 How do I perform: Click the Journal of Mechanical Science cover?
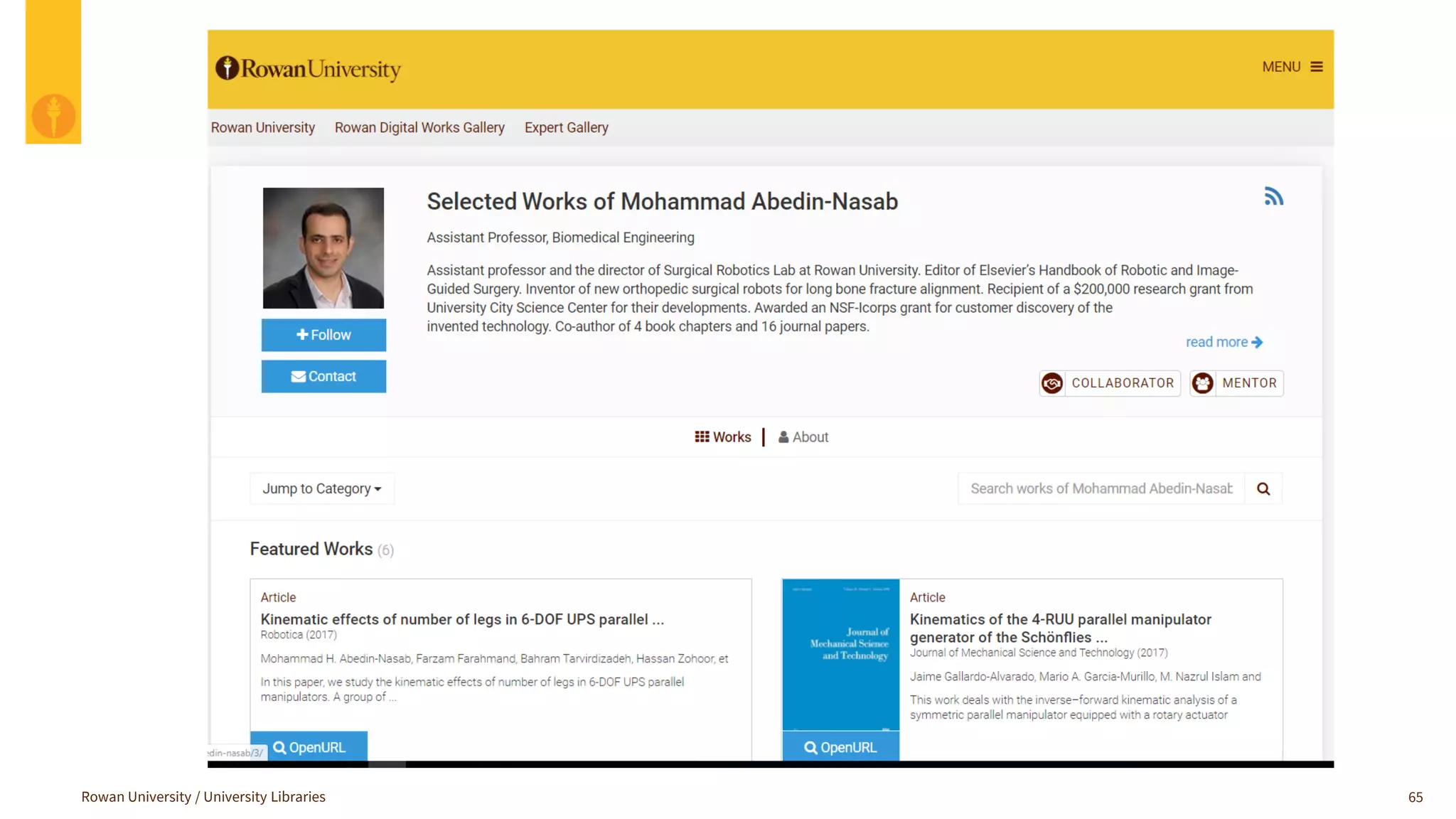(840, 655)
